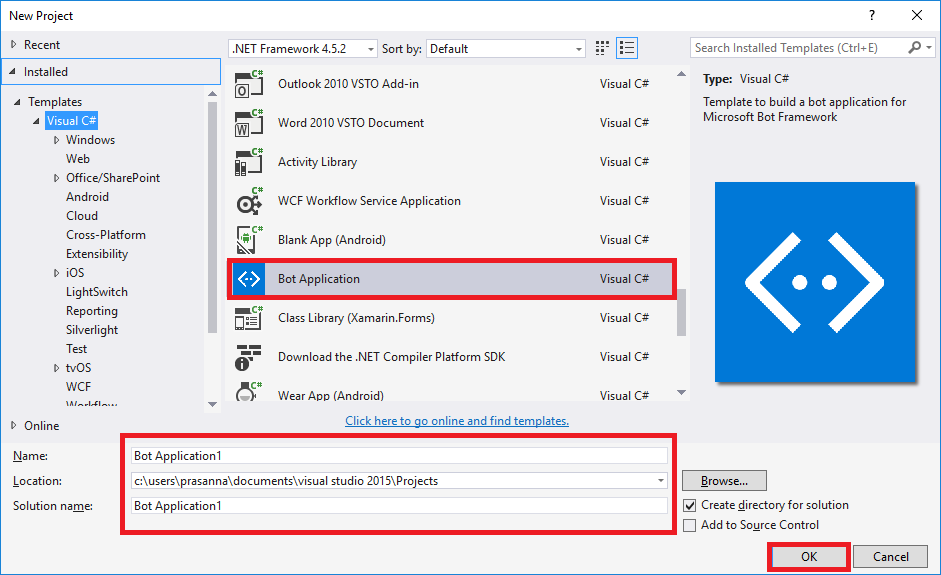Click the Solution name input field
The image size is (941, 575).
399,505
